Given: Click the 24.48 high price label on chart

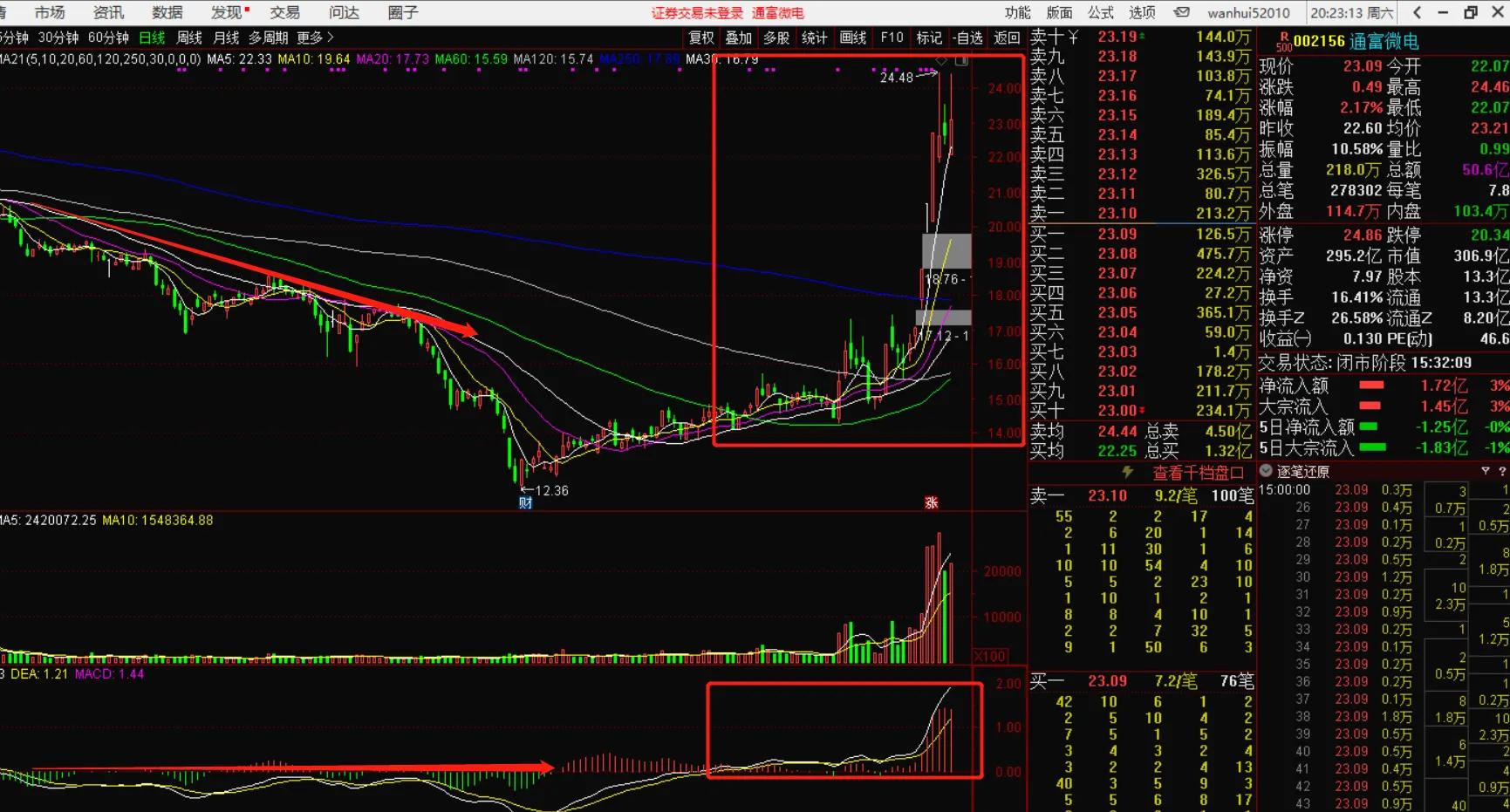Looking at the screenshot, I should pos(897,78).
